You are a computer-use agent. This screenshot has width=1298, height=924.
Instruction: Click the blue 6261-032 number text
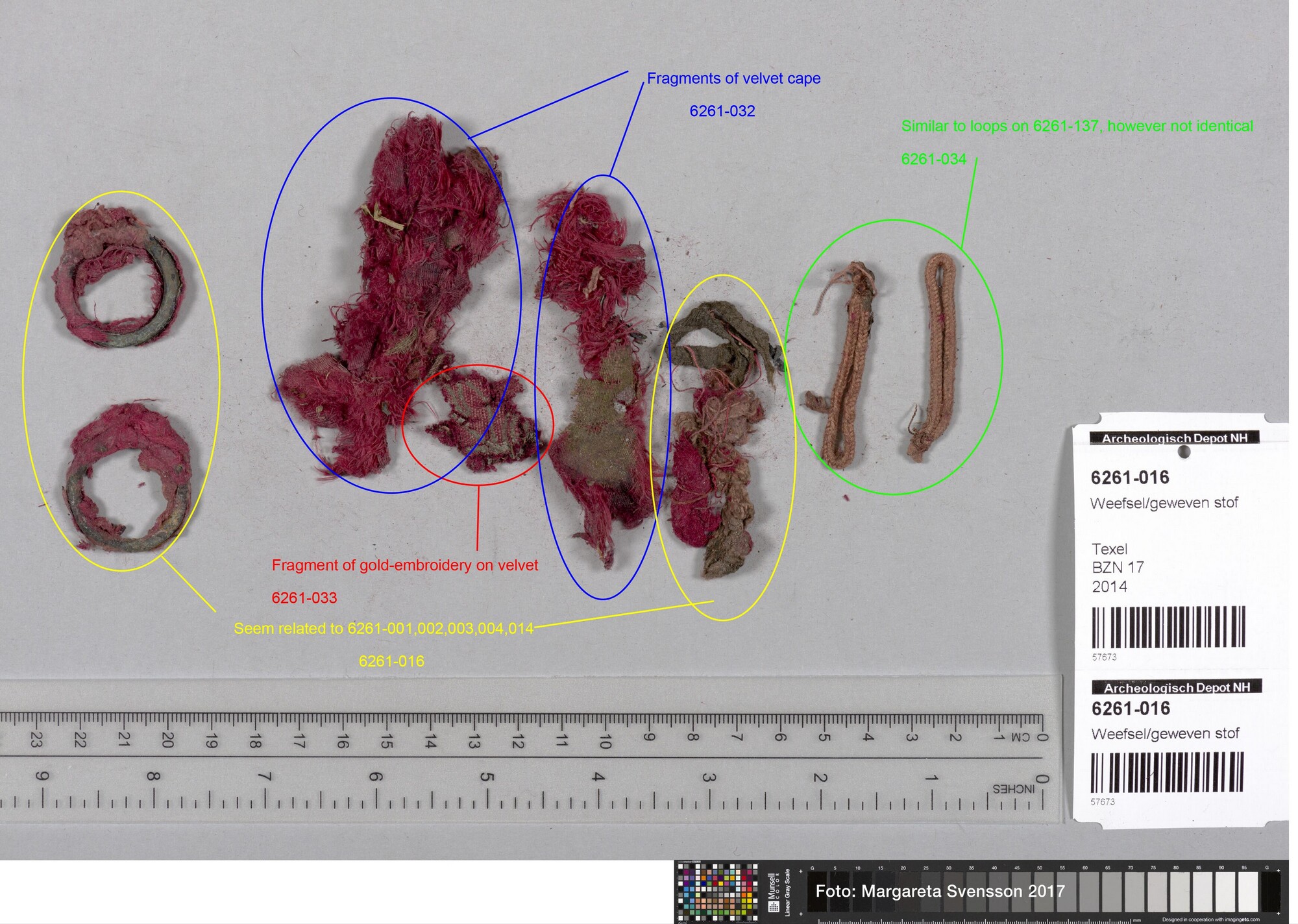(x=722, y=111)
